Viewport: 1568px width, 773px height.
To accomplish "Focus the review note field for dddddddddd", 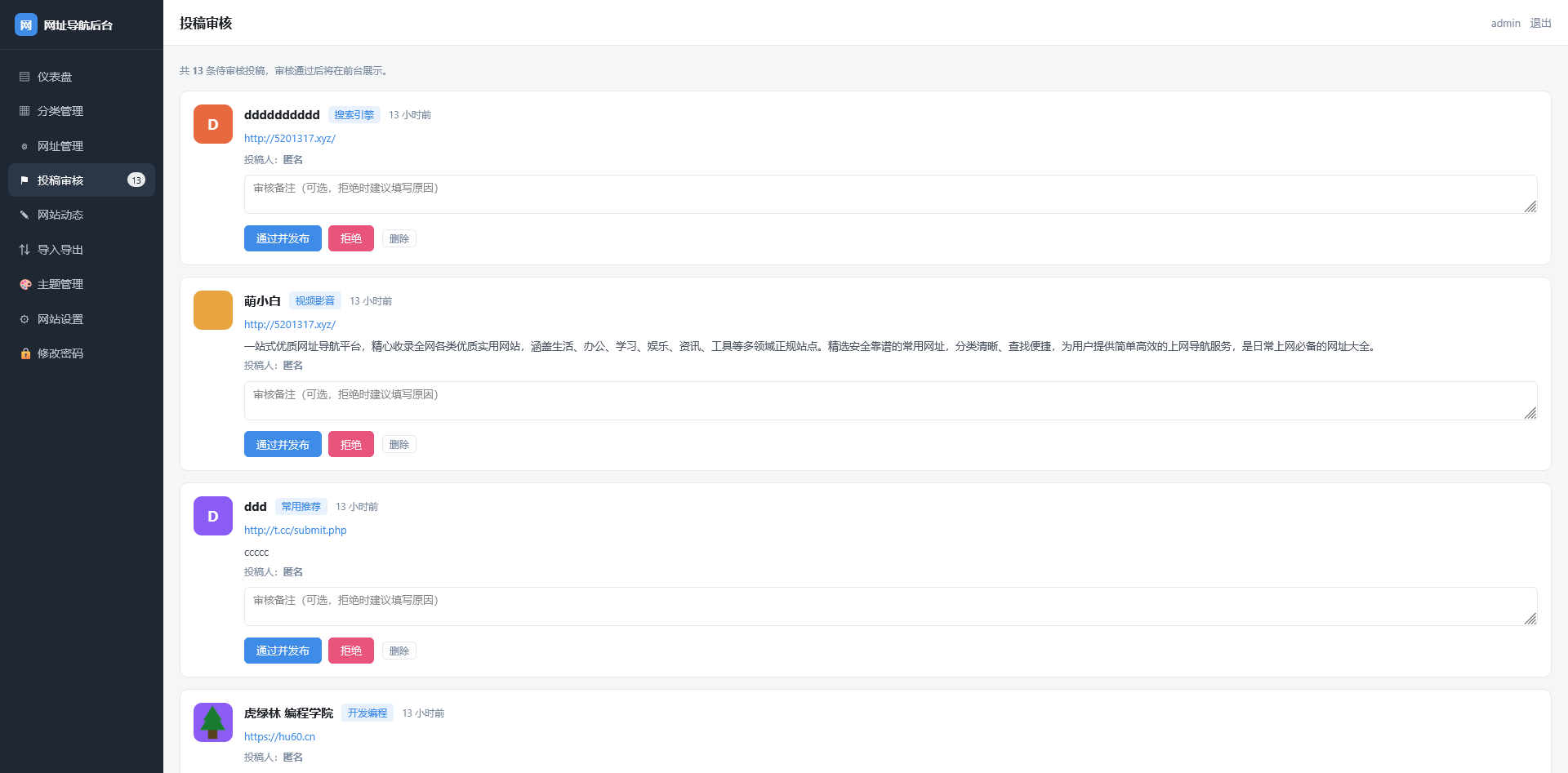I will point(890,194).
